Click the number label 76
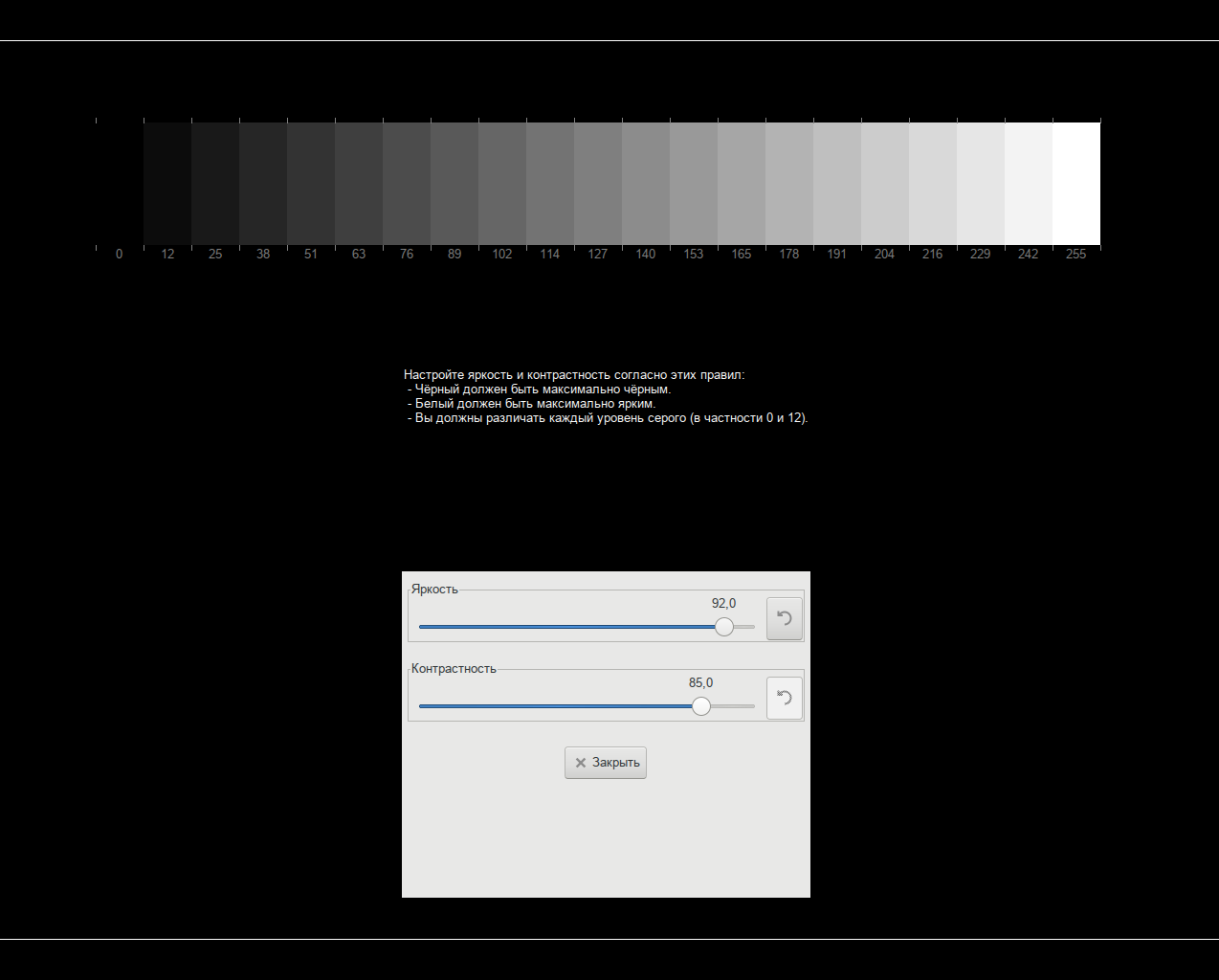 407,255
